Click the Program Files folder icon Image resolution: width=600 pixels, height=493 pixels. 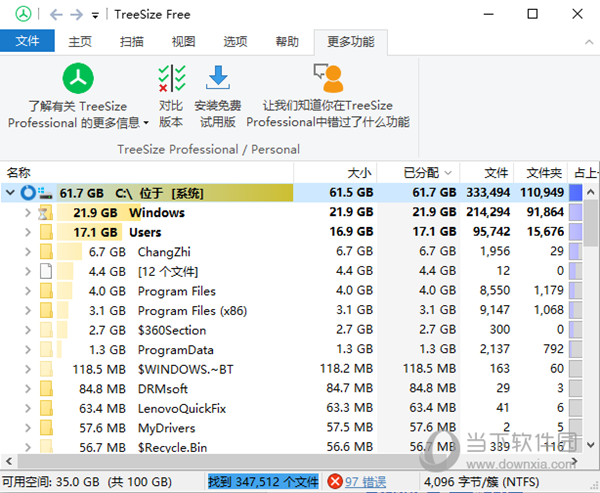[x=46, y=291]
